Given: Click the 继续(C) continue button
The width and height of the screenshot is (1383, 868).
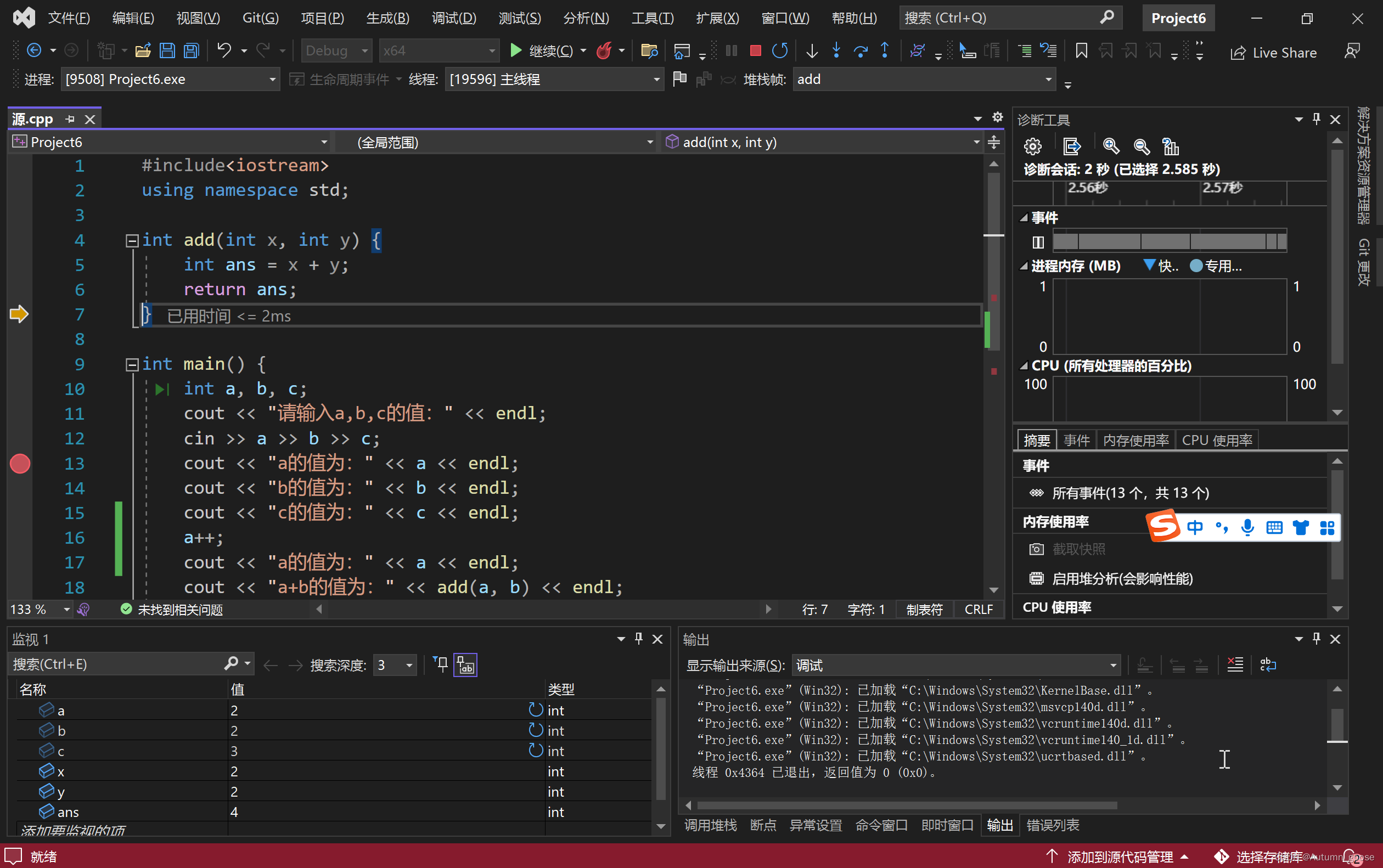Looking at the screenshot, I should click(x=542, y=51).
